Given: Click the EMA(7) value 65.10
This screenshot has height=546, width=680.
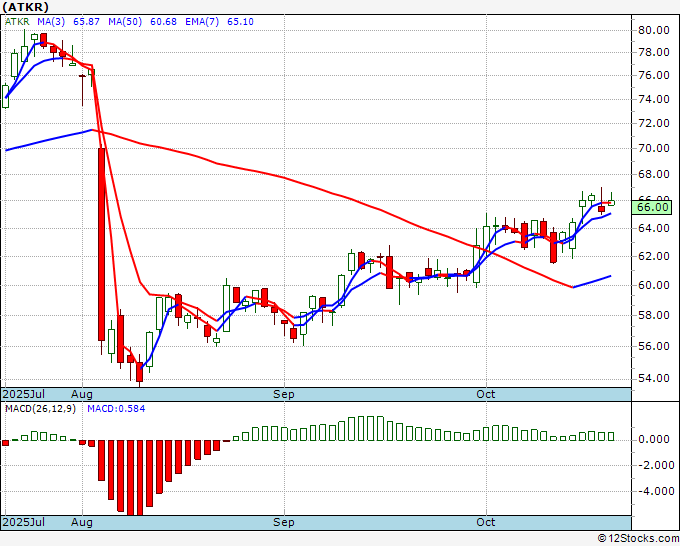Looking at the screenshot, I should pyautogui.click(x=240, y=22).
